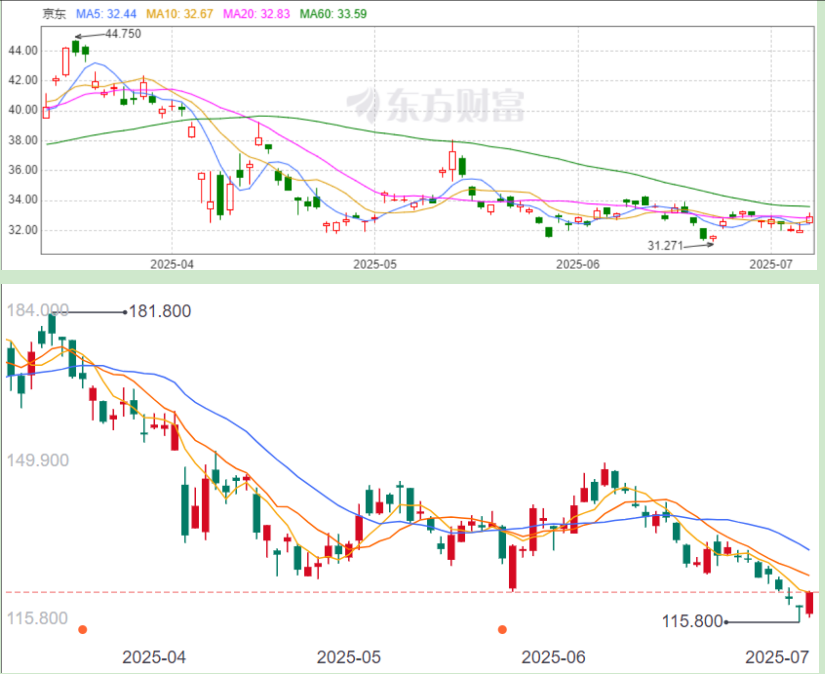Click 2025-06 date in 京东 chart
This screenshot has width=825, height=674.
(x=578, y=264)
